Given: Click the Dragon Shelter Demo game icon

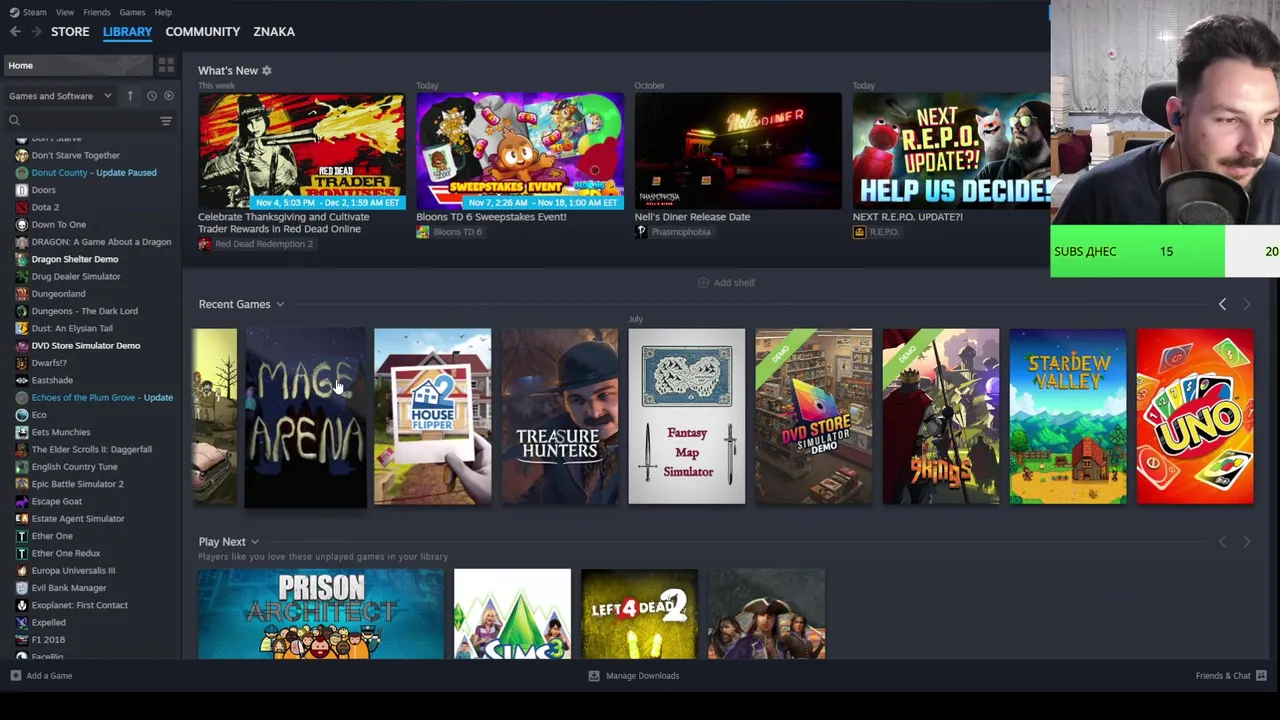Looking at the screenshot, I should pyautogui.click(x=22, y=259).
